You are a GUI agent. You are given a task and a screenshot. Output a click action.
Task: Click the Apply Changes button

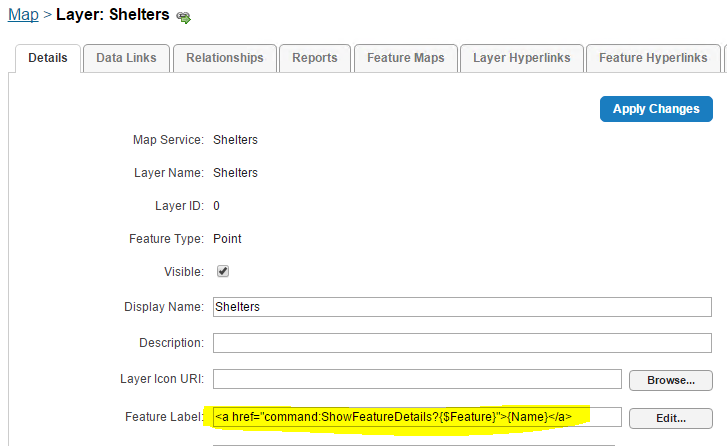656,109
